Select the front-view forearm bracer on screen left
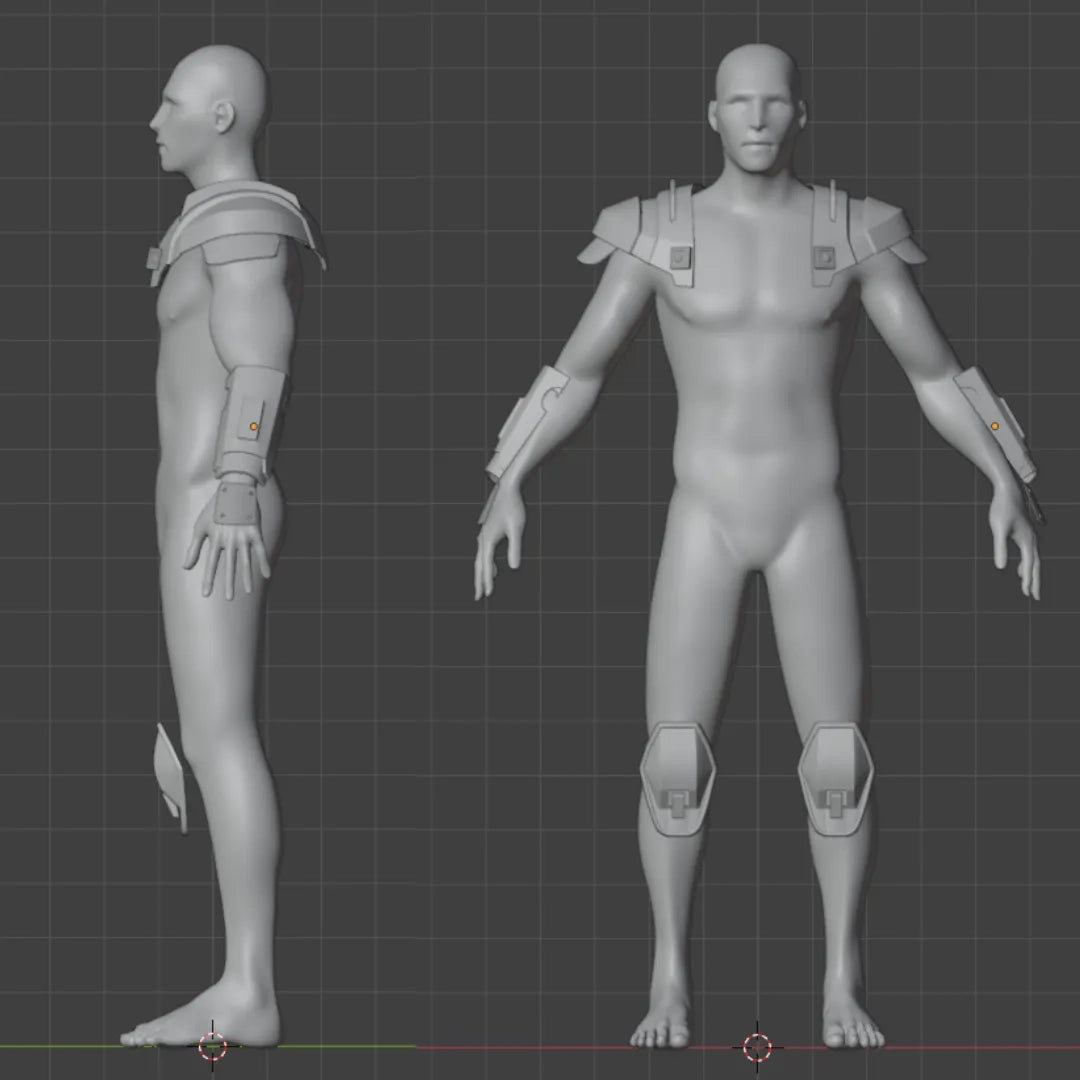 527,422
